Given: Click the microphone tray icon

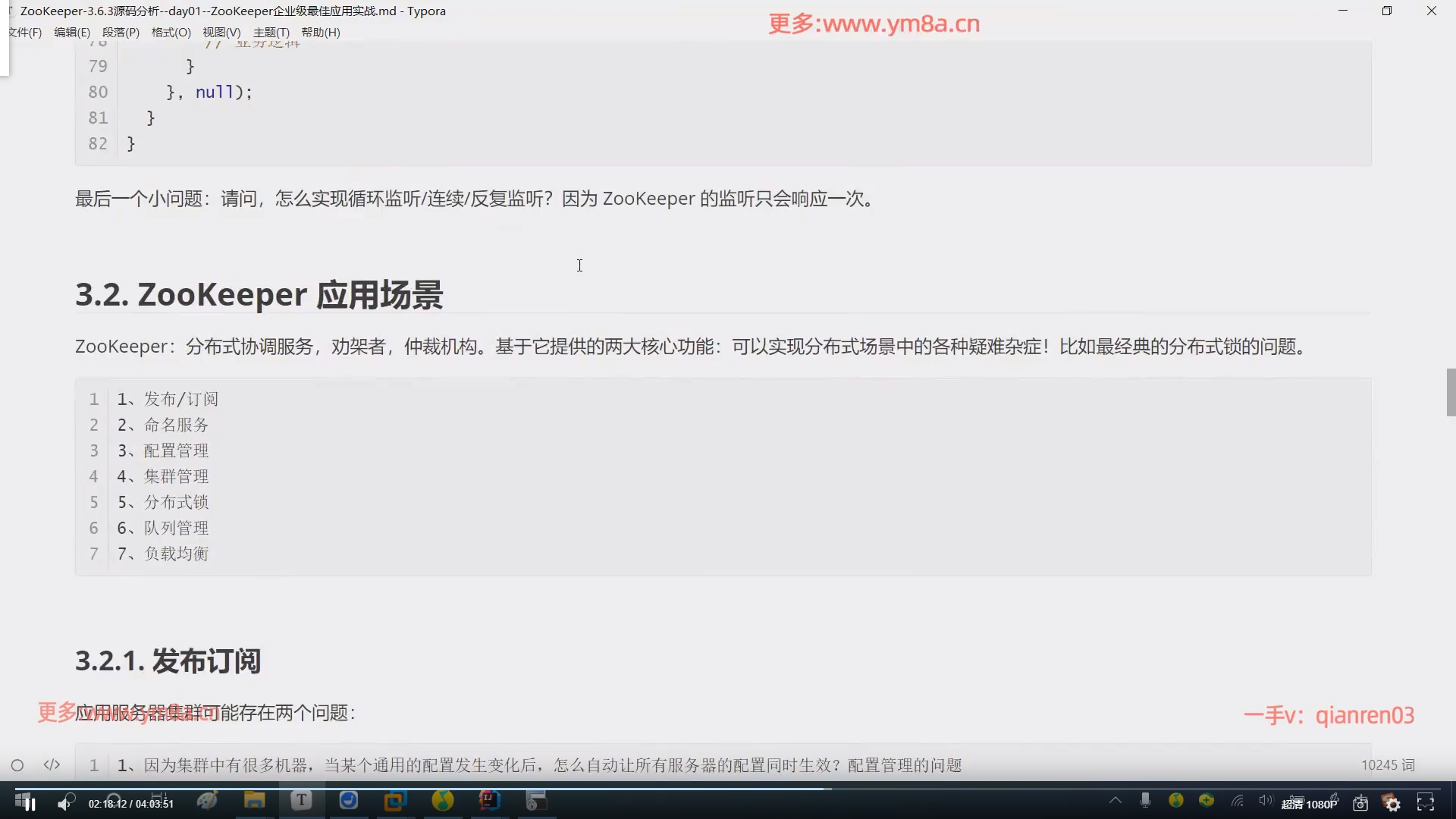Looking at the screenshot, I should [x=1145, y=800].
